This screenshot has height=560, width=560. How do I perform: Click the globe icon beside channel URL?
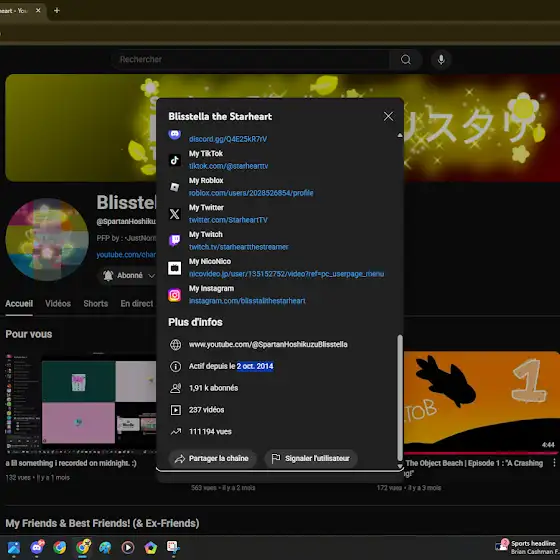click(x=175, y=345)
